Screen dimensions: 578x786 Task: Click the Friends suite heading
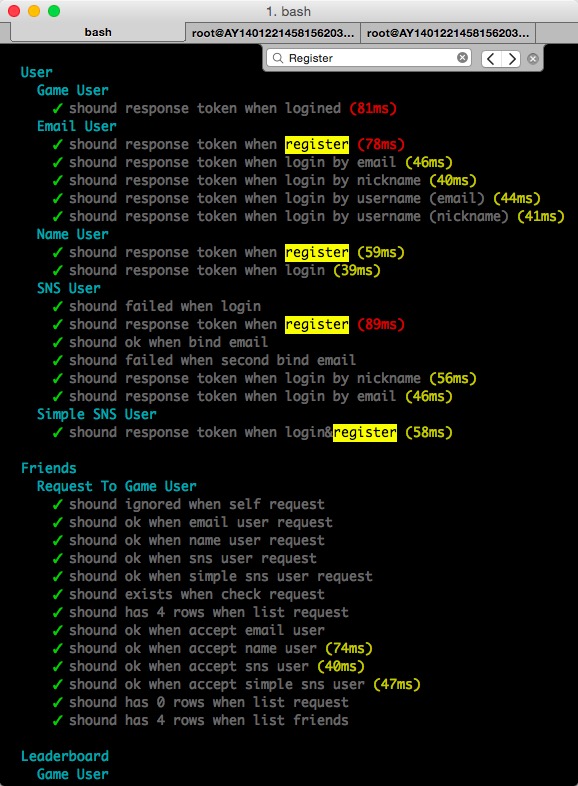(49, 468)
